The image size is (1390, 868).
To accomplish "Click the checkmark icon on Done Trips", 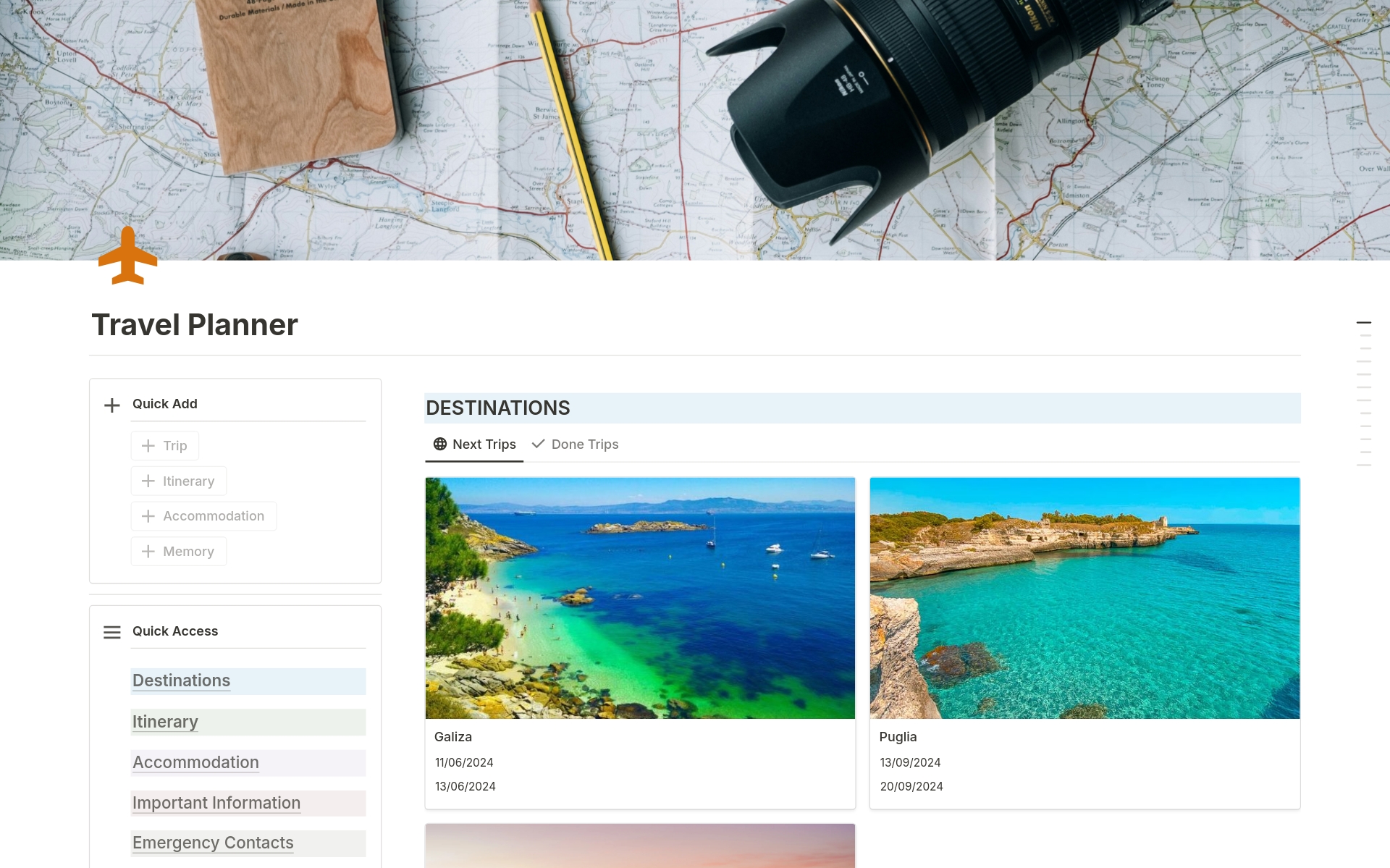I will tap(538, 444).
